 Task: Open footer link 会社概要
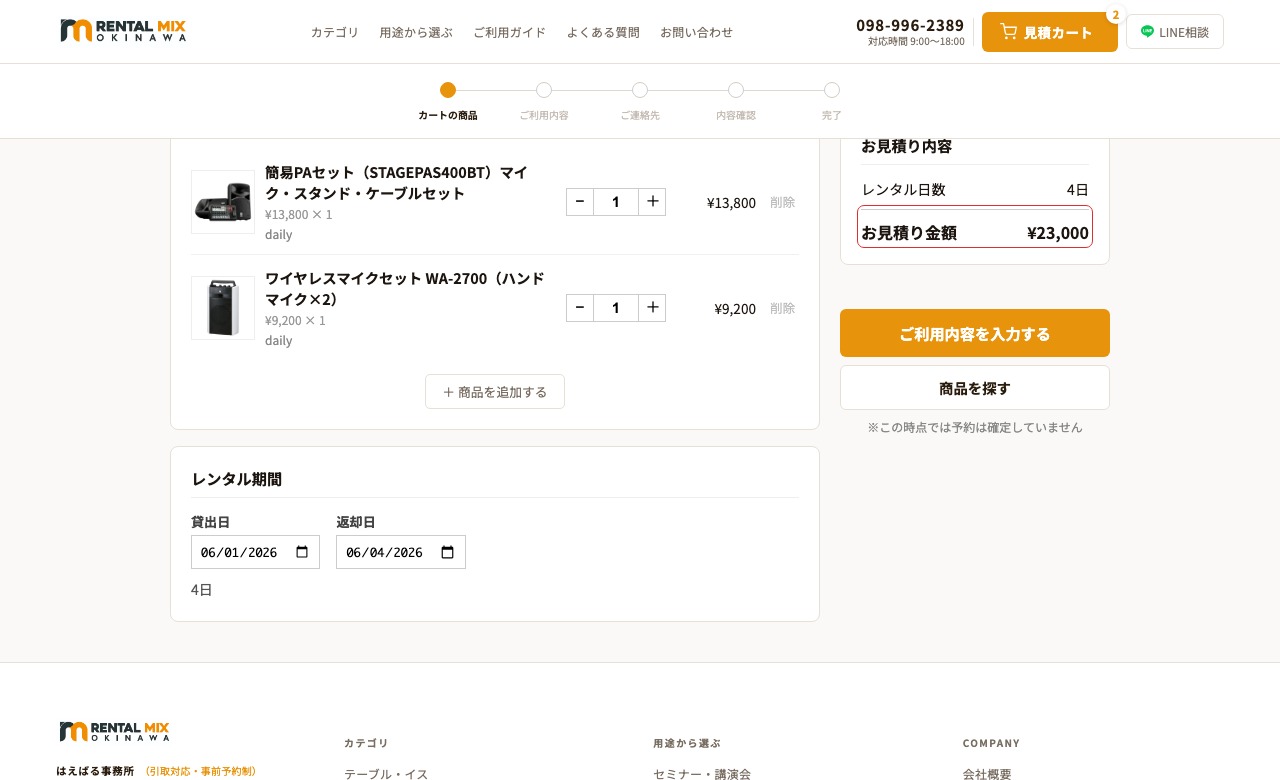(x=987, y=774)
